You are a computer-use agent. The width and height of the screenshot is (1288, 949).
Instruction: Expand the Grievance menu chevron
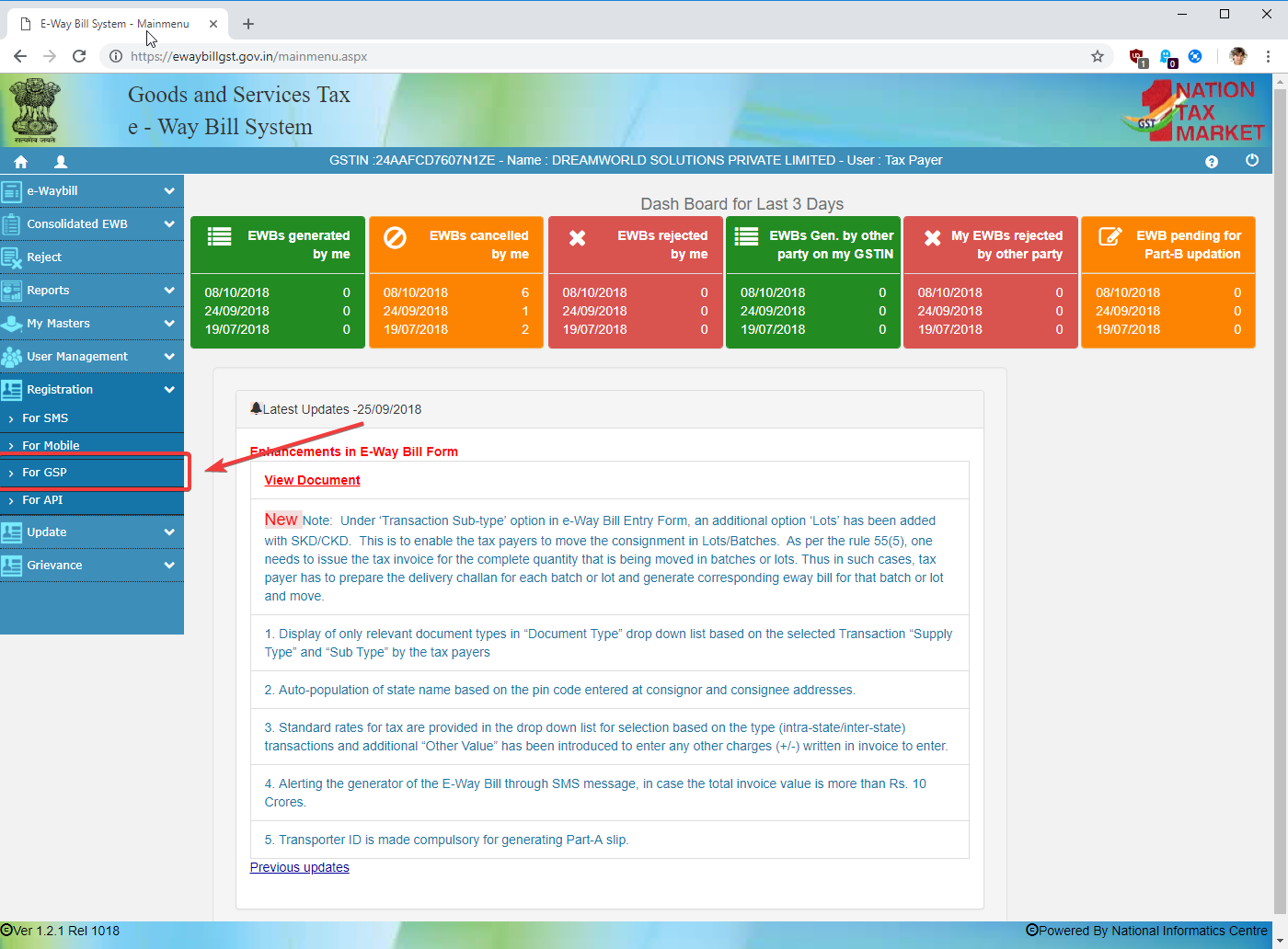[169, 566]
